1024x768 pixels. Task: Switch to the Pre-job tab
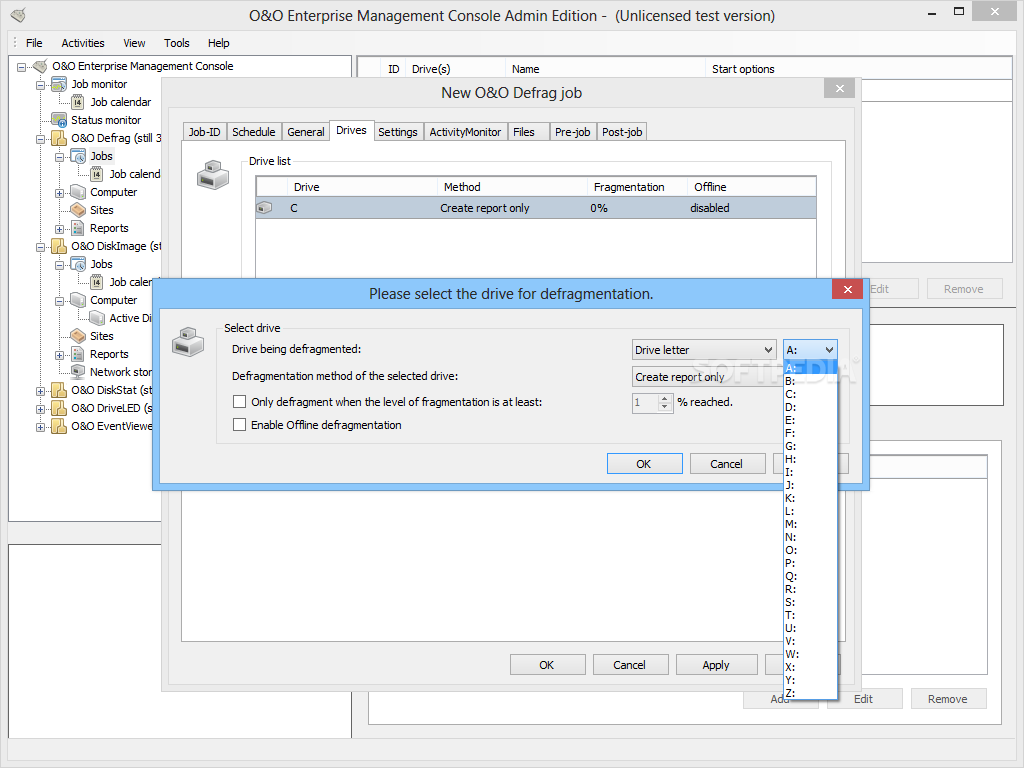[572, 132]
